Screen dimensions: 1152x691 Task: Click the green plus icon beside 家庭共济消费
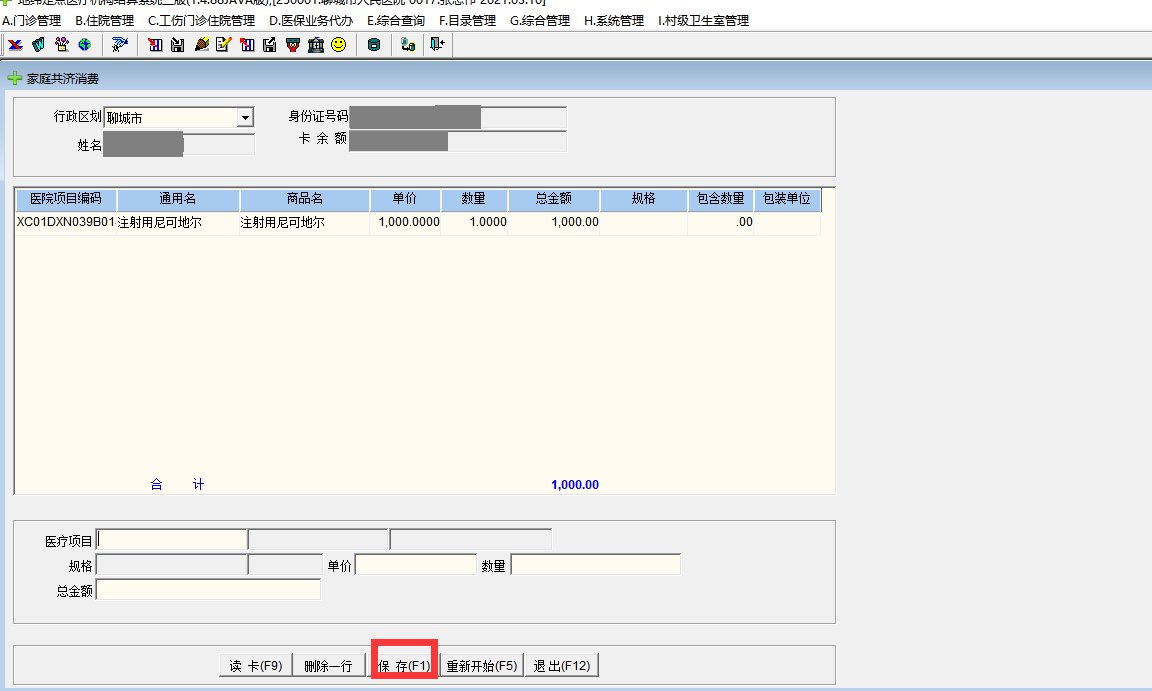click(15, 79)
